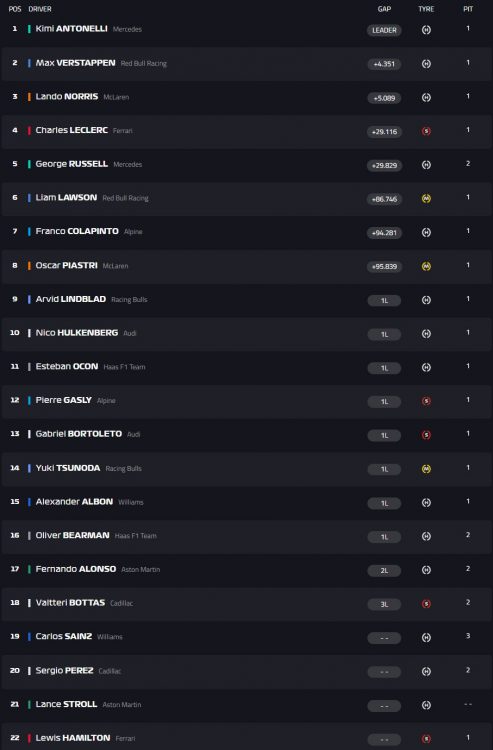Select the GAP column header
Image resolution: width=493 pixels, height=750 pixels.
pyautogui.click(x=384, y=9)
